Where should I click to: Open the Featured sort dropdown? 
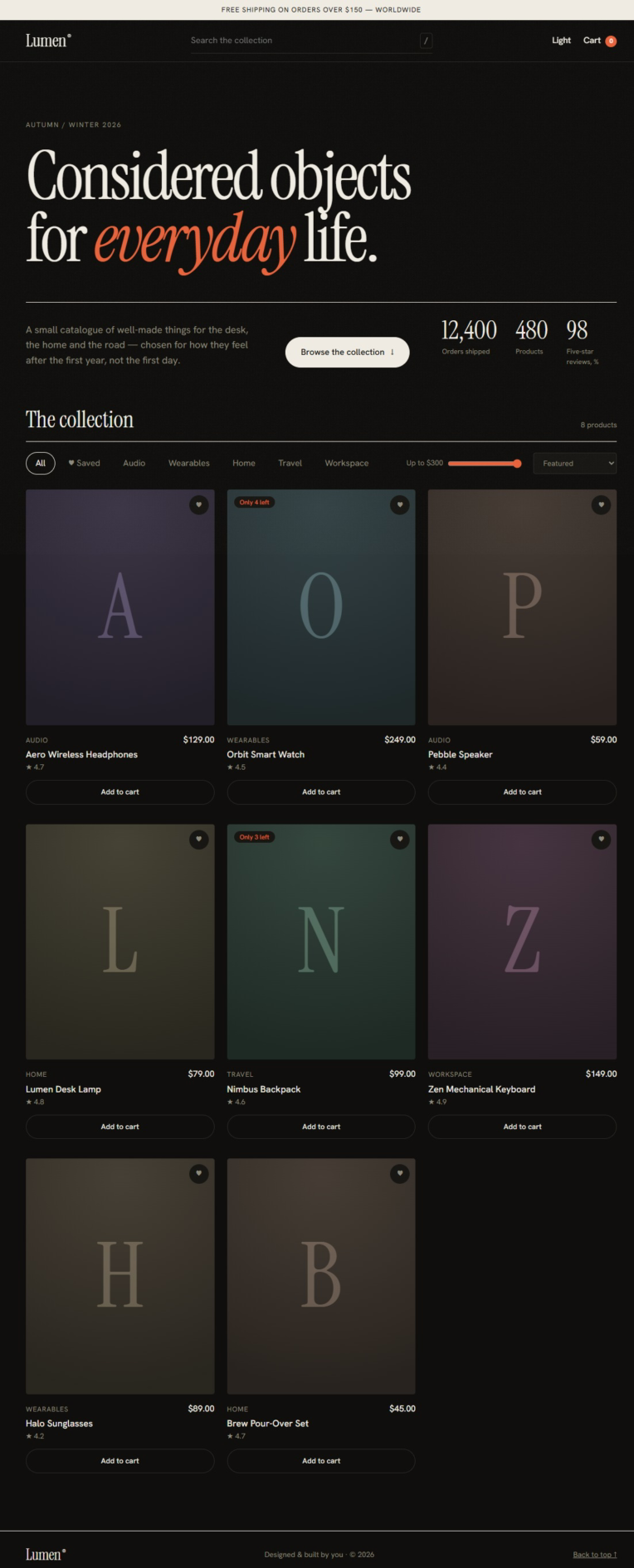pyautogui.click(x=575, y=463)
